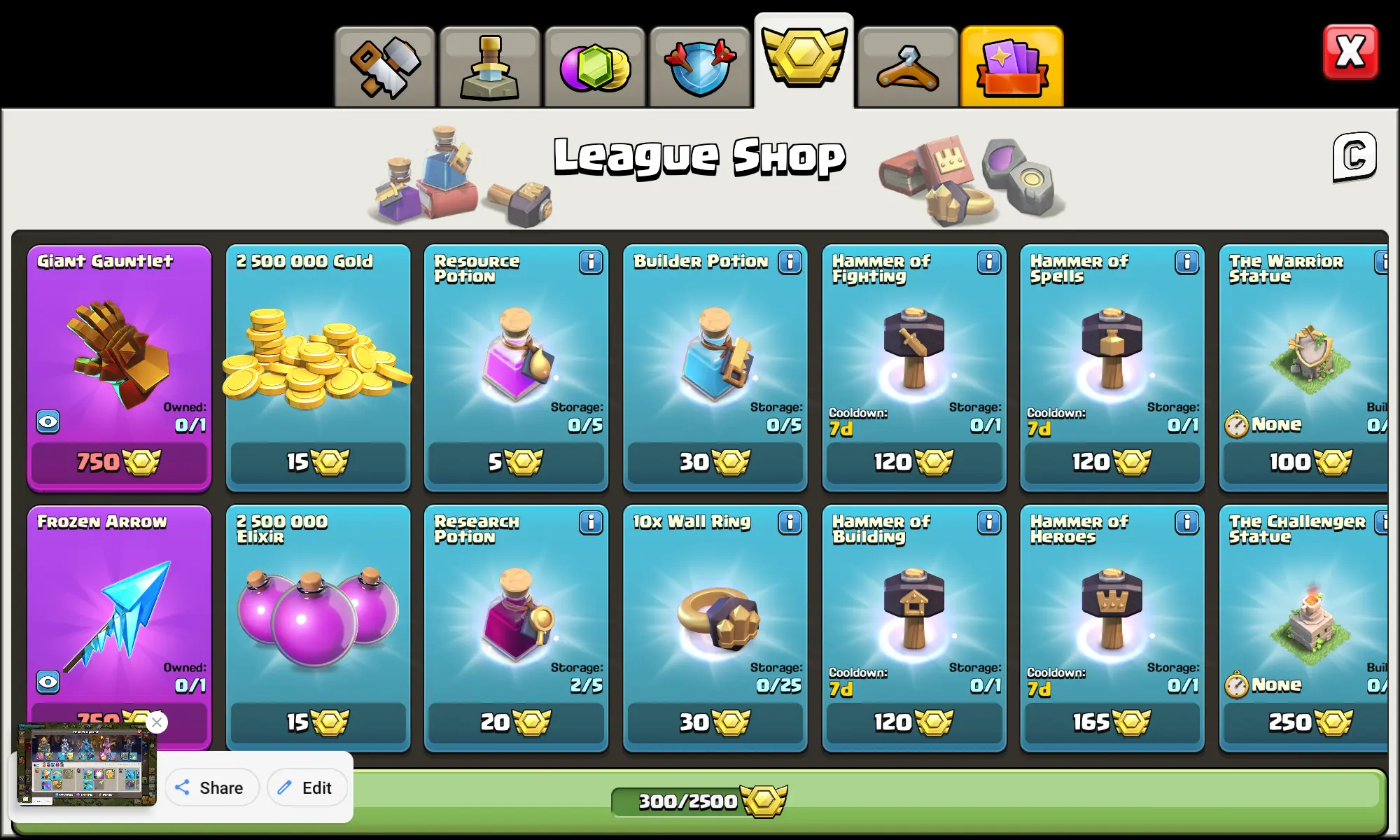1400x840 pixels.
Task: Switch to the sword pedestal shop tab
Action: pos(490,67)
